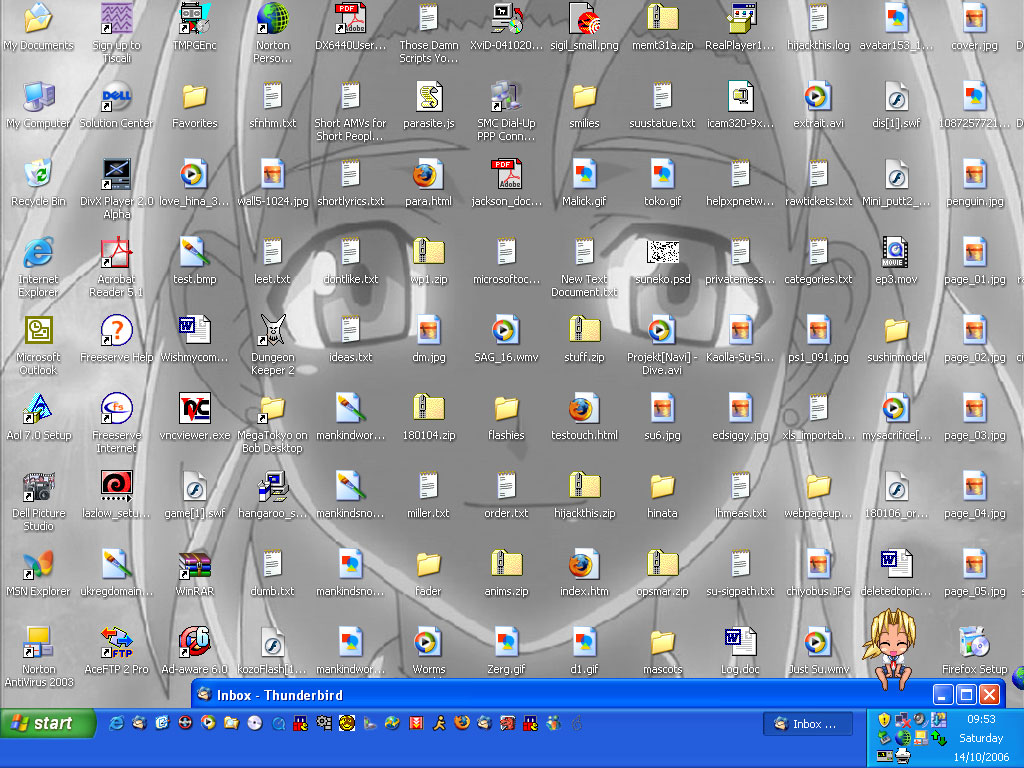The image size is (1024, 768).
Task: Launch Internet Explorer from quick launch bar
Action: 116,723
